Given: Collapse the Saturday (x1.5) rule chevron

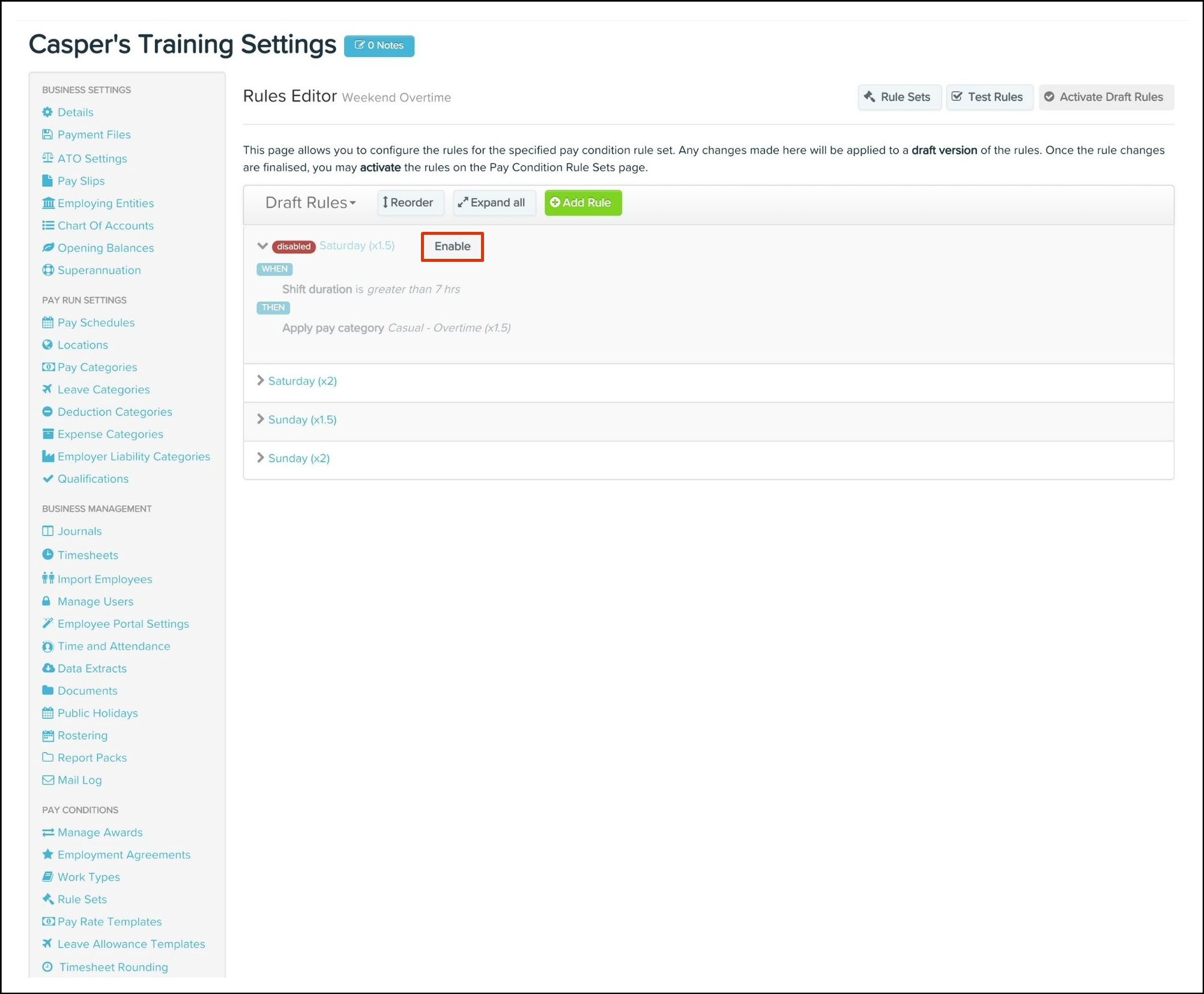Looking at the screenshot, I should 262,246.
